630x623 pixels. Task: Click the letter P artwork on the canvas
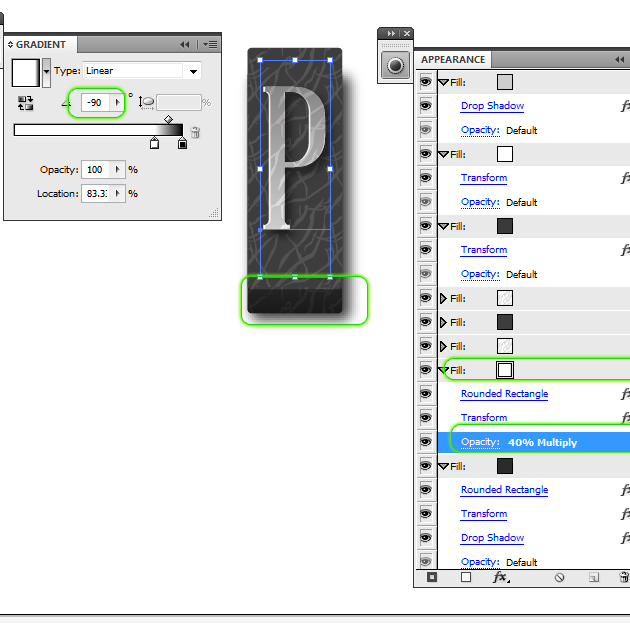[x=294, y=157]
